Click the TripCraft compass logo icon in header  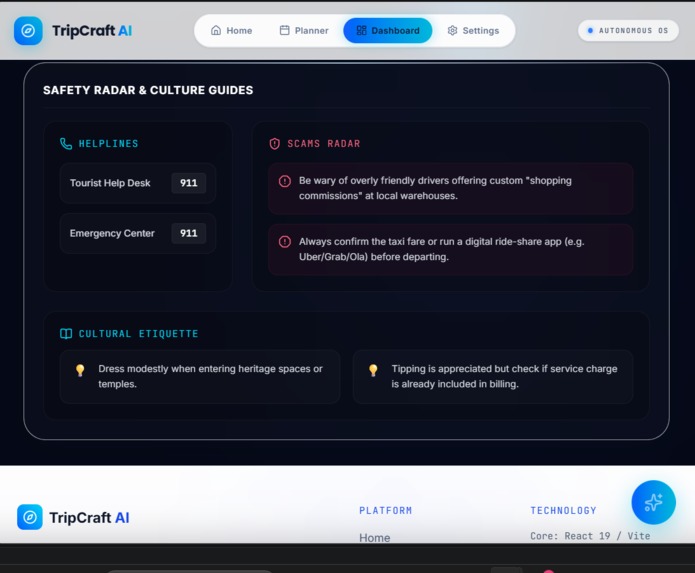pyautogui.click(x=28, y=31)
